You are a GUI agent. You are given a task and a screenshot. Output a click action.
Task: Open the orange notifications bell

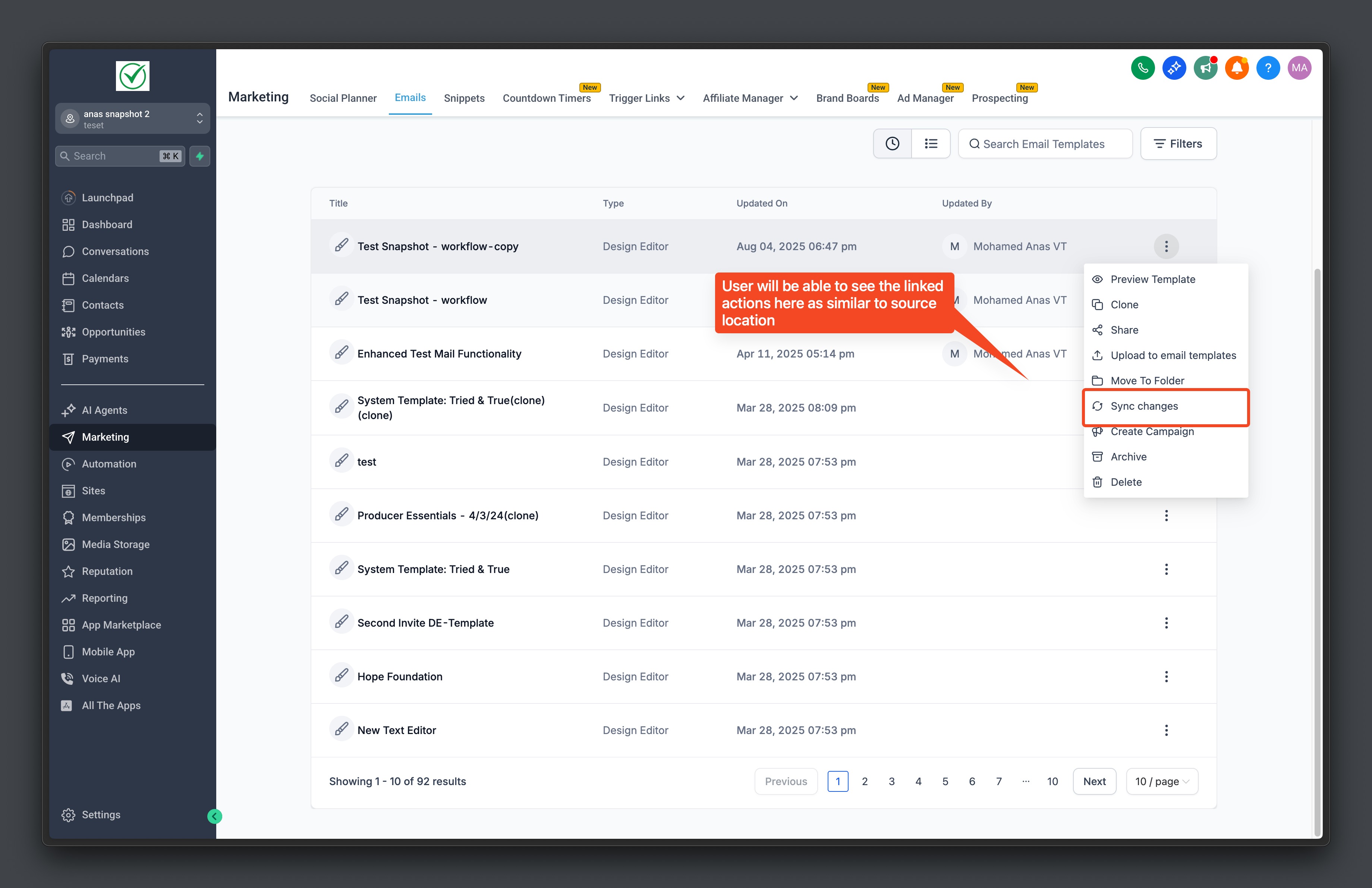point(1237,68)
